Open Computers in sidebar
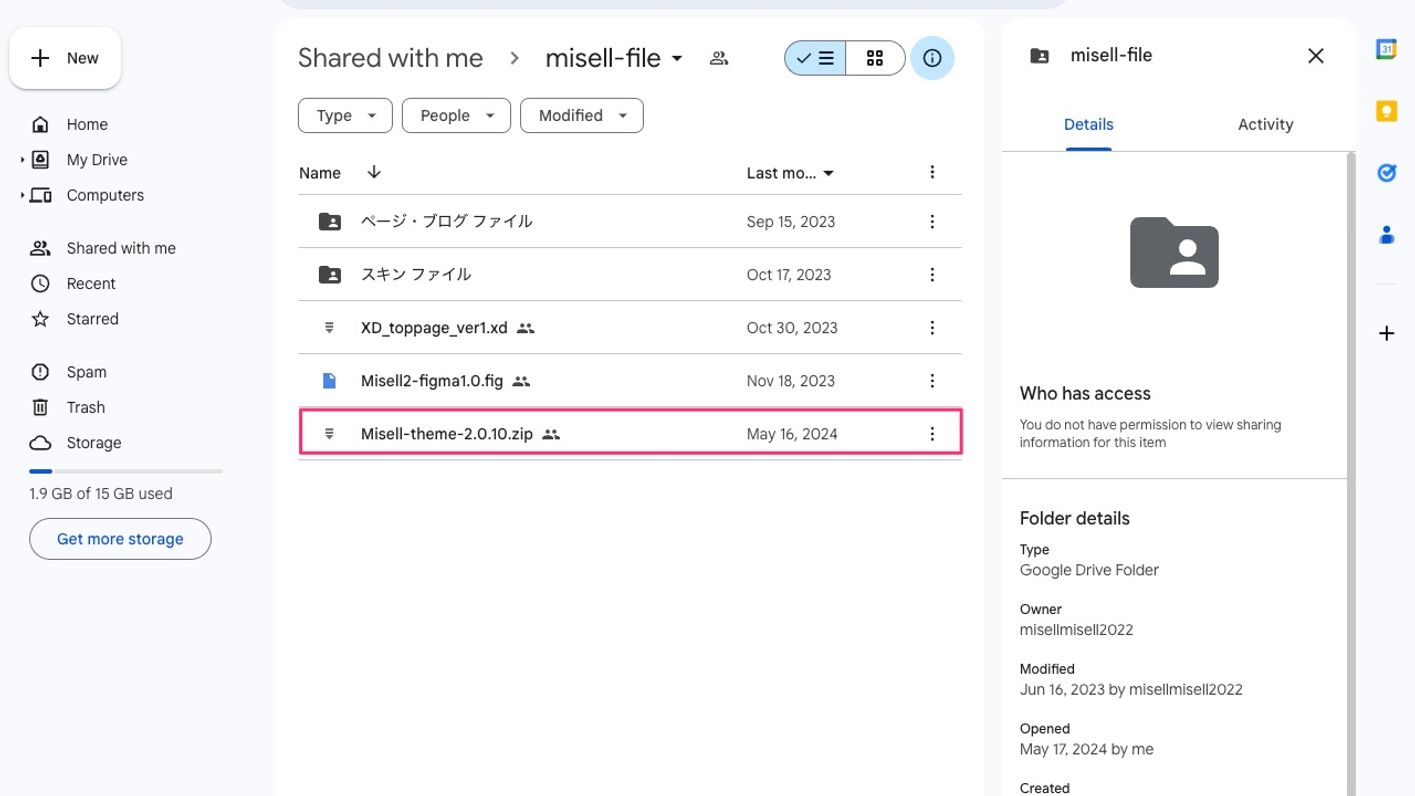This screenshot has height=796, width=1415. pyautogui.click(x=105, y=195)
